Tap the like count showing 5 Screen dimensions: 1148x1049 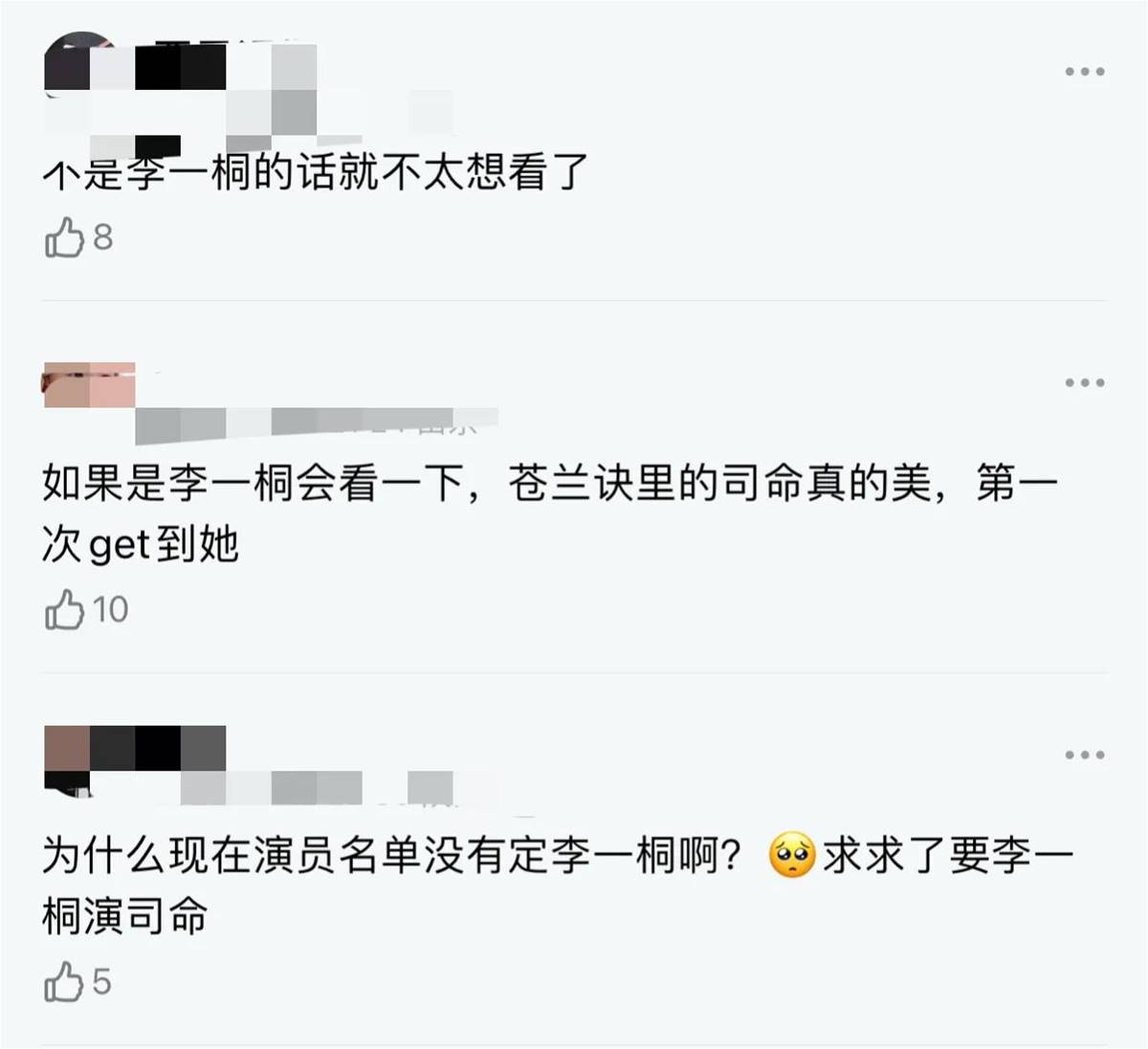pyautogui.click(x=101, y=982)
